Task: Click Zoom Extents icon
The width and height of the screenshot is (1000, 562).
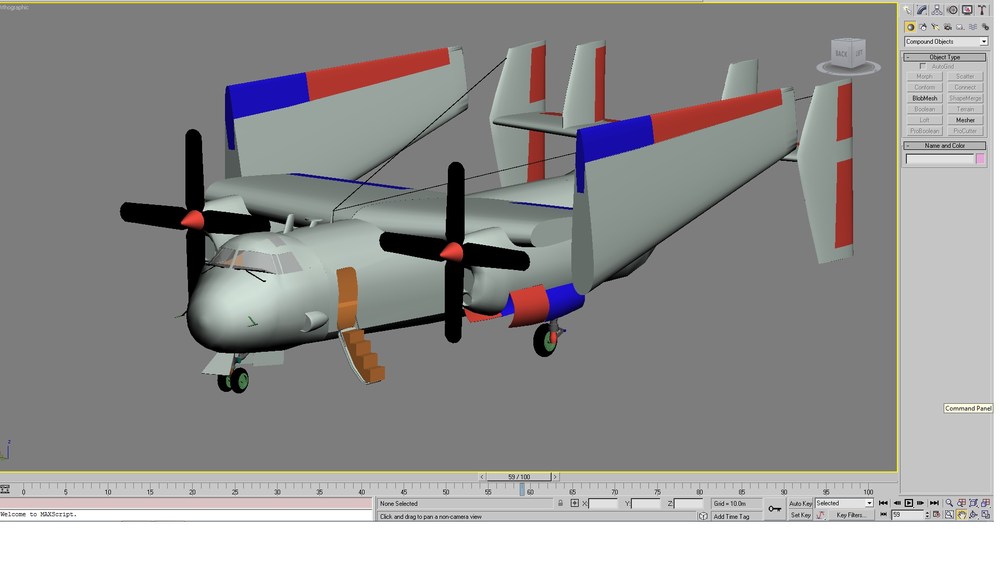Action: click(x=974, y=503)
